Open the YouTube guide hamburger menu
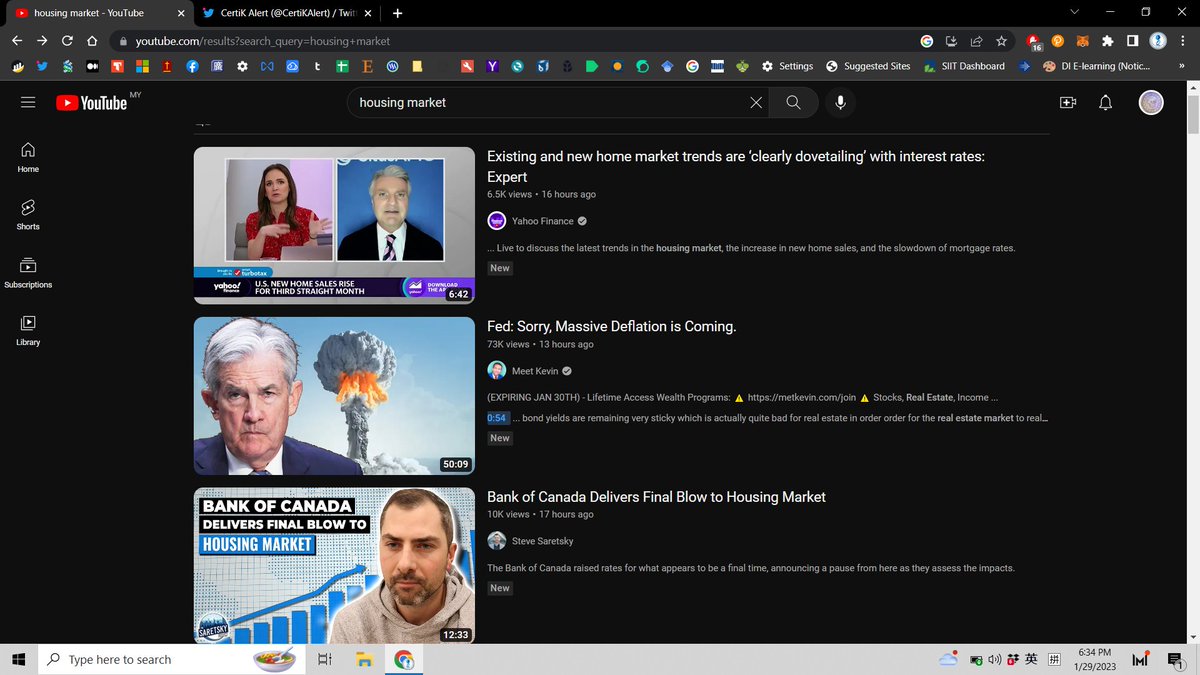The height and width of the screenshot is (675, 1200). point(28,102)
